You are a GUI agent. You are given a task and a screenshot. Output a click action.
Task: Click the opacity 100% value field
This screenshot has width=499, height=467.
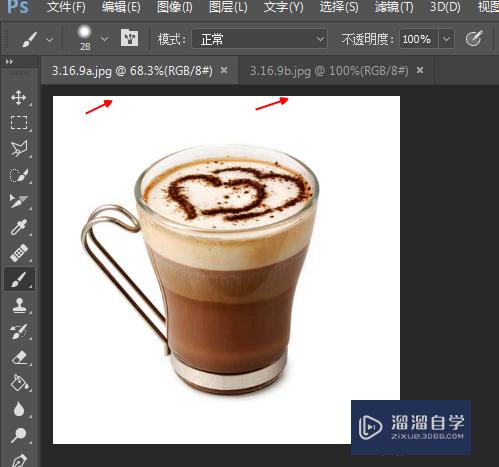419,39
